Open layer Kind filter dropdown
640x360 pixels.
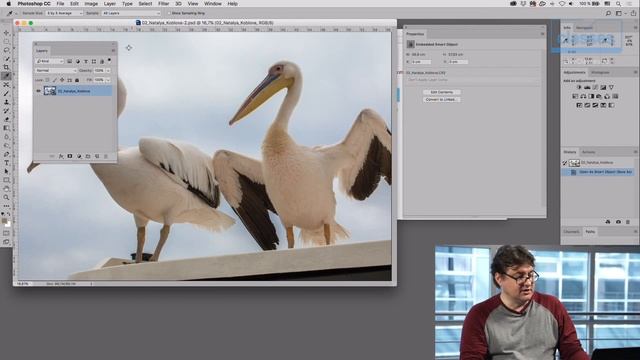(50, 61)
